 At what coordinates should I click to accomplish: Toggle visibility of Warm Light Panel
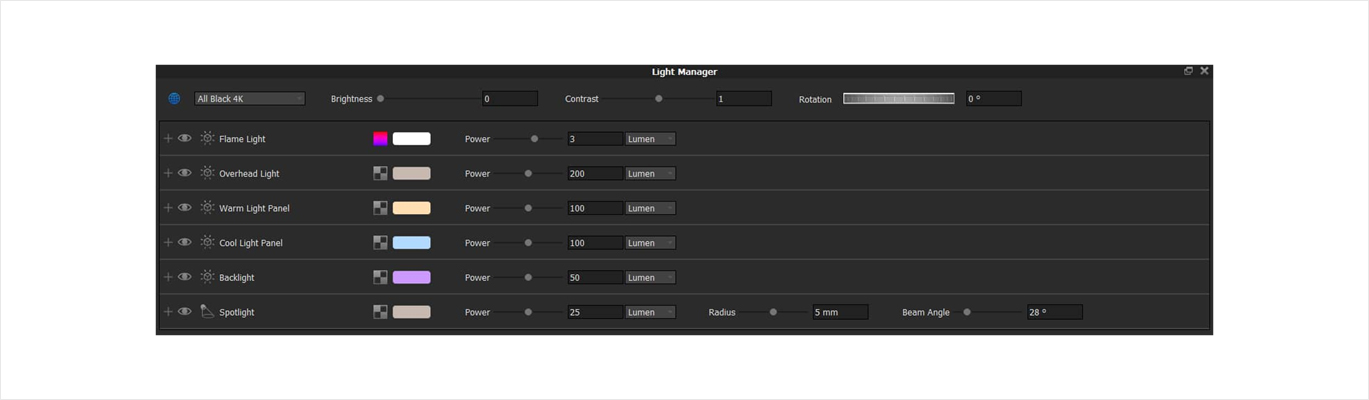coord(185,208)
